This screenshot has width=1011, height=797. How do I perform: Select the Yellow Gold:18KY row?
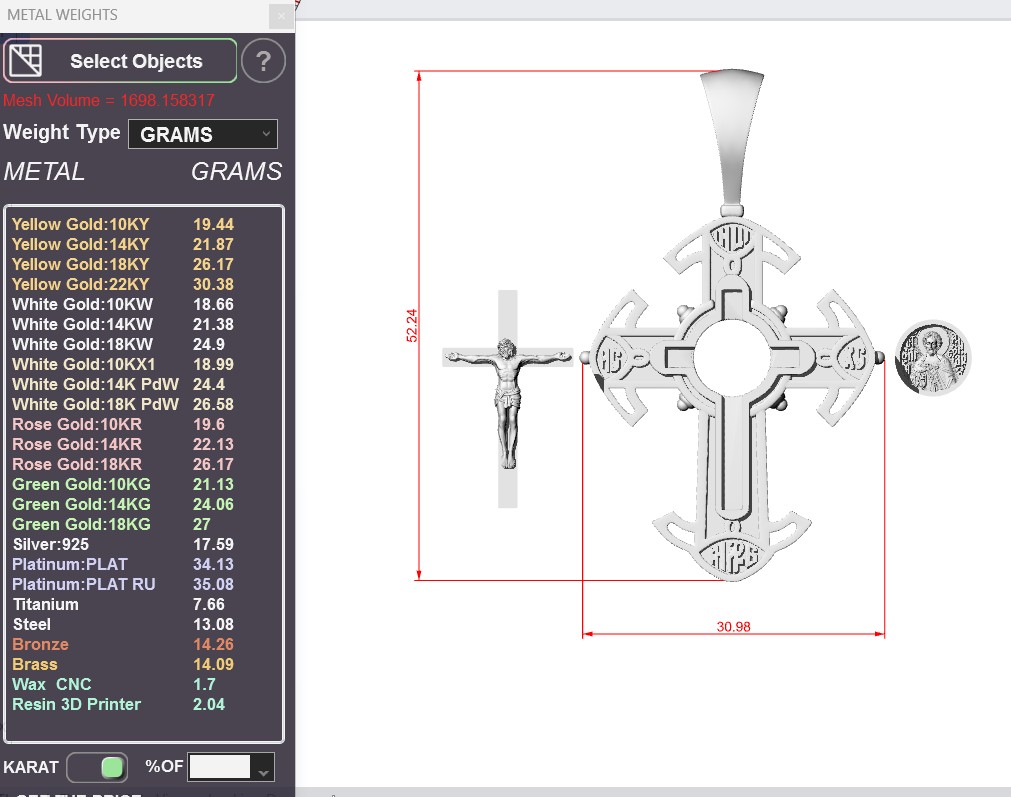coord(123,264)
